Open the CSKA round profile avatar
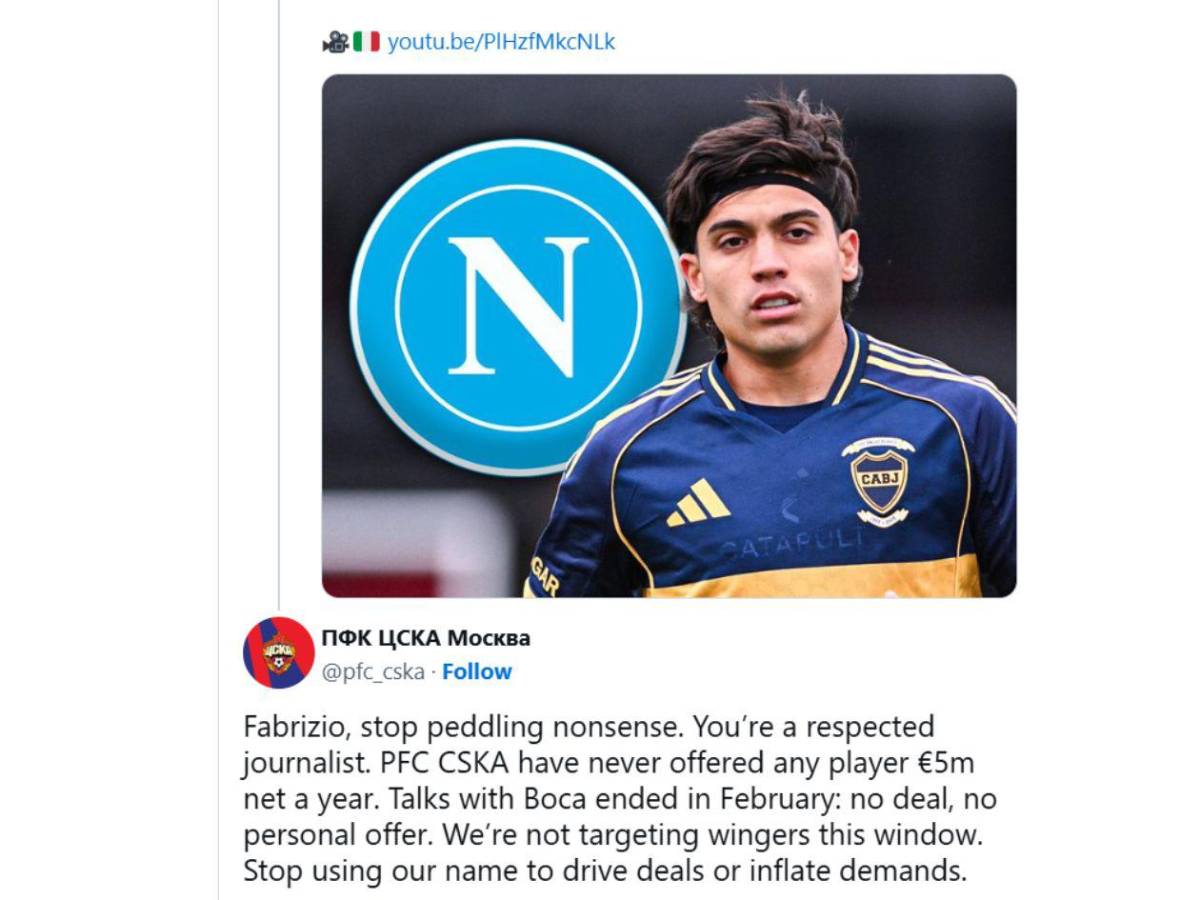The image size is (1200, 900). (279, 652)
